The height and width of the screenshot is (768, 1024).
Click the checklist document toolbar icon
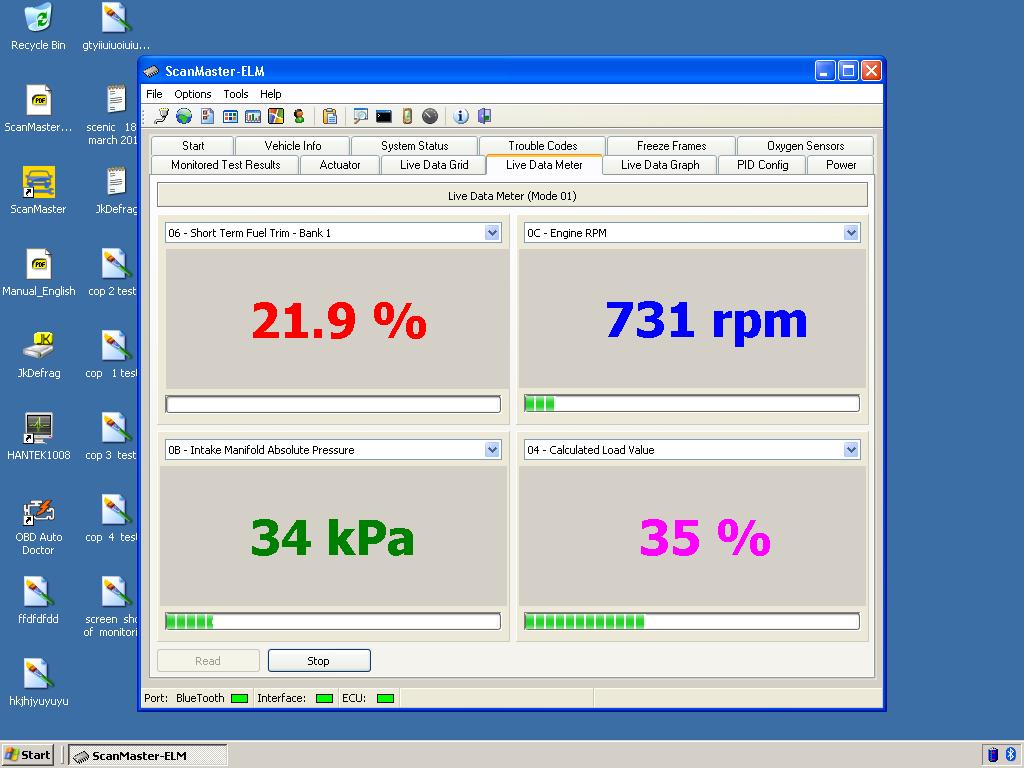[x=208, y=116]
